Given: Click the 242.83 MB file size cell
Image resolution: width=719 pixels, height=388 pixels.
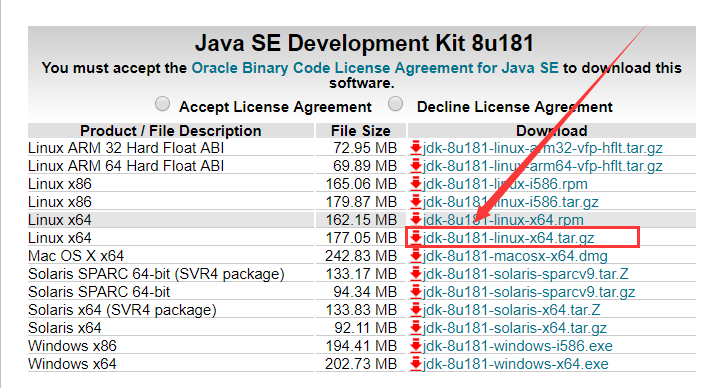Looking at the screenshot, I should pos(361,255).
